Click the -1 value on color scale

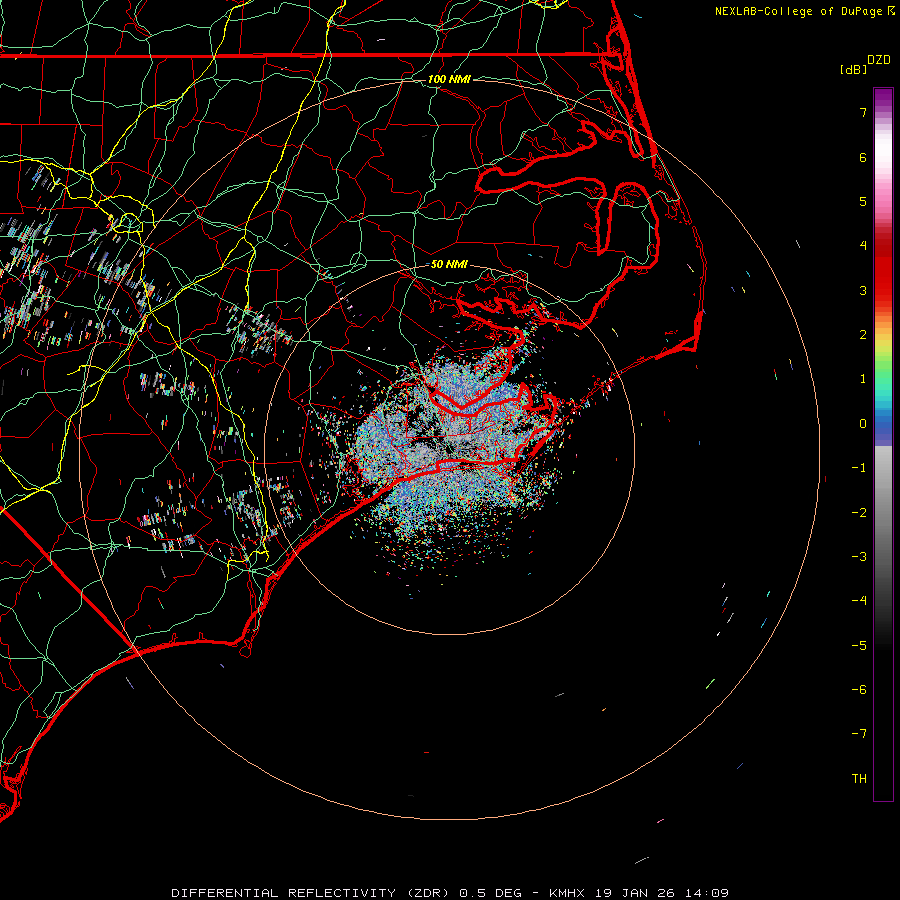859,468
